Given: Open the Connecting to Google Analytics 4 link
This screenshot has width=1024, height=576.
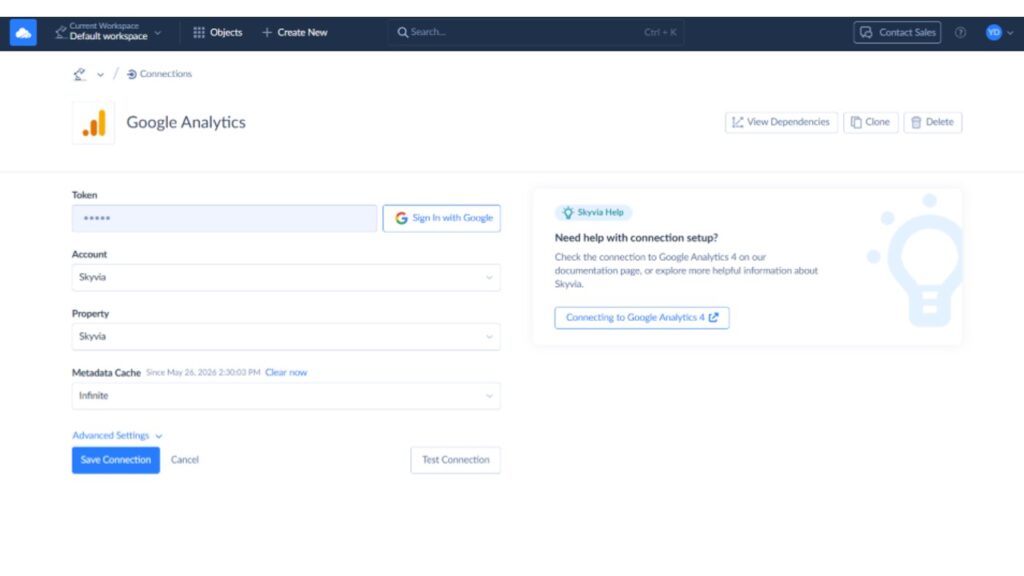Looking at the screenshot, I should coord(641,317).
